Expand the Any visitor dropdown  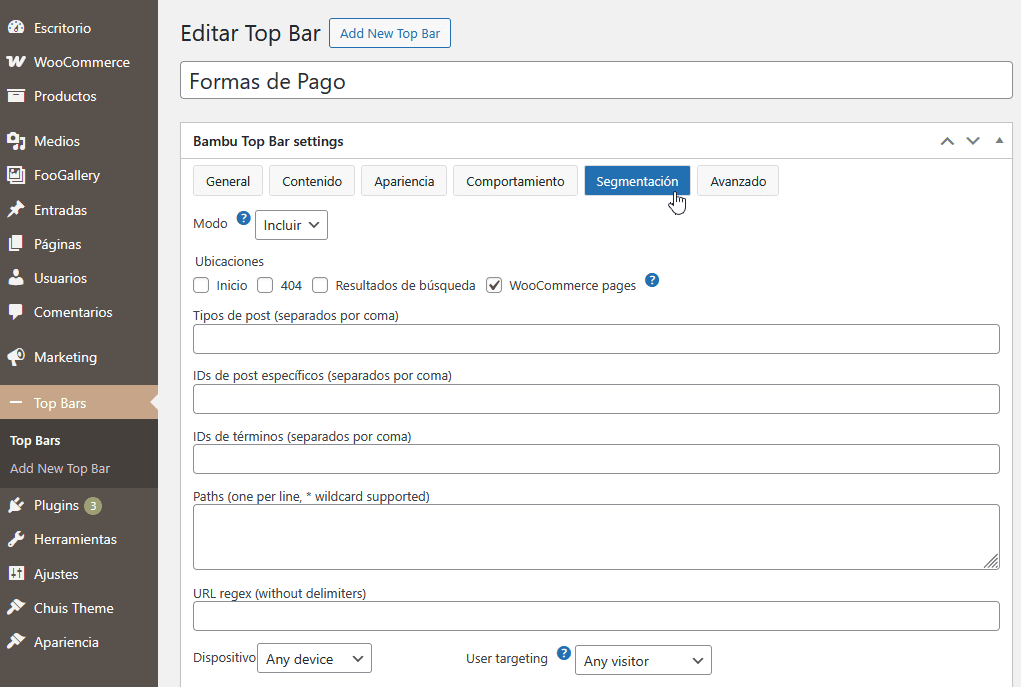645,660
